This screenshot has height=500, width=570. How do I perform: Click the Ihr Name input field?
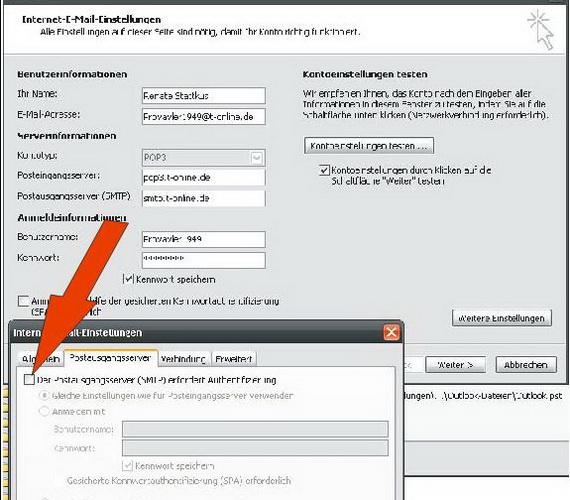pos(204,96)
